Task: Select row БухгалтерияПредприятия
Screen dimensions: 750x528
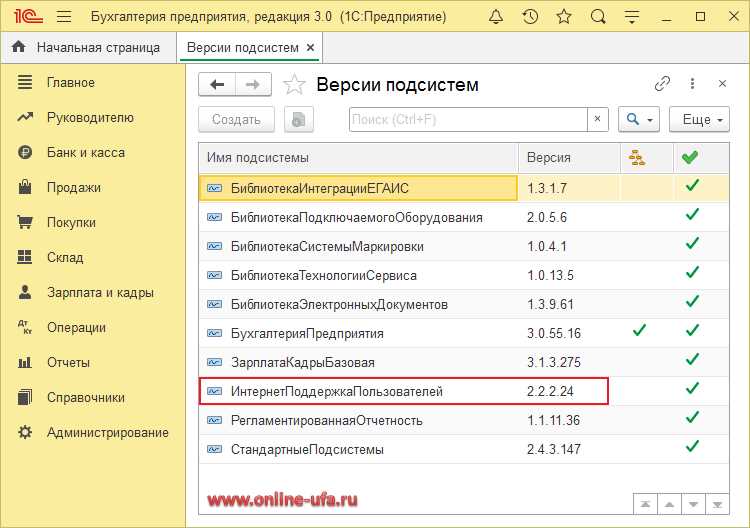Action: tap(464, 333)
